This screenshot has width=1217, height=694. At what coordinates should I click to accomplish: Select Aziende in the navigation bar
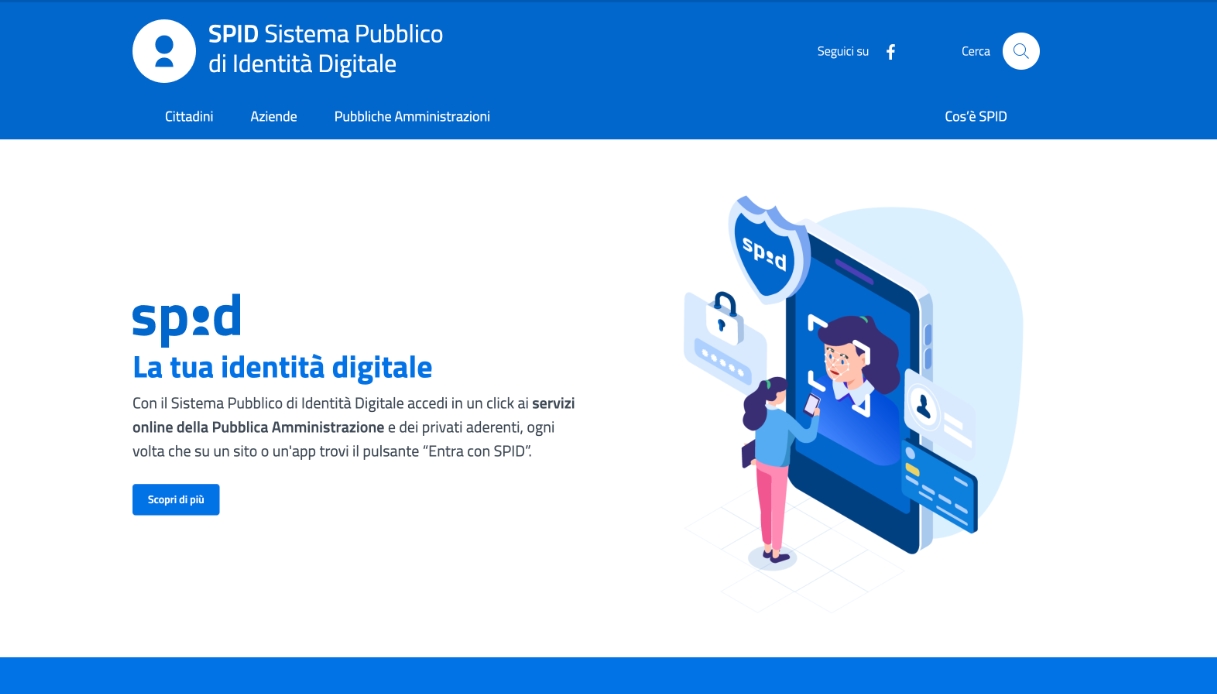[274, 117]
